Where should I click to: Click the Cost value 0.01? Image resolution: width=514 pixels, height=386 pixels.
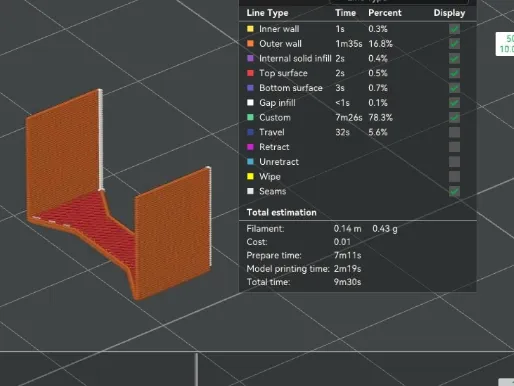pos(342,242)
